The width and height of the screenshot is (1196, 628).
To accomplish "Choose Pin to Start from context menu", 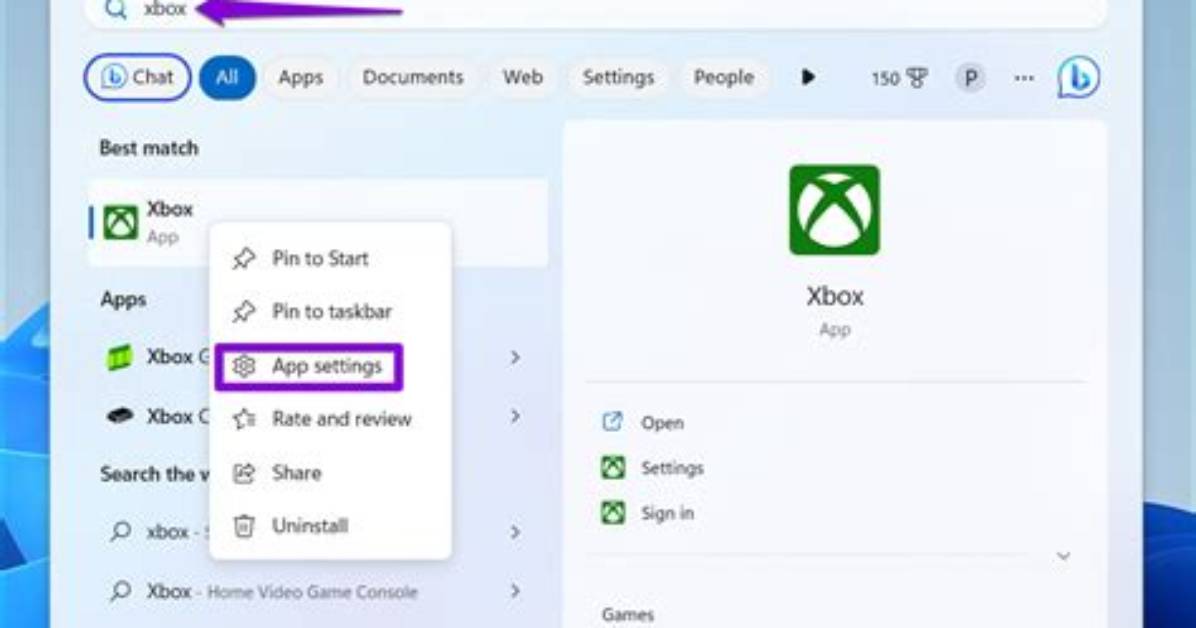I will 330,259.
